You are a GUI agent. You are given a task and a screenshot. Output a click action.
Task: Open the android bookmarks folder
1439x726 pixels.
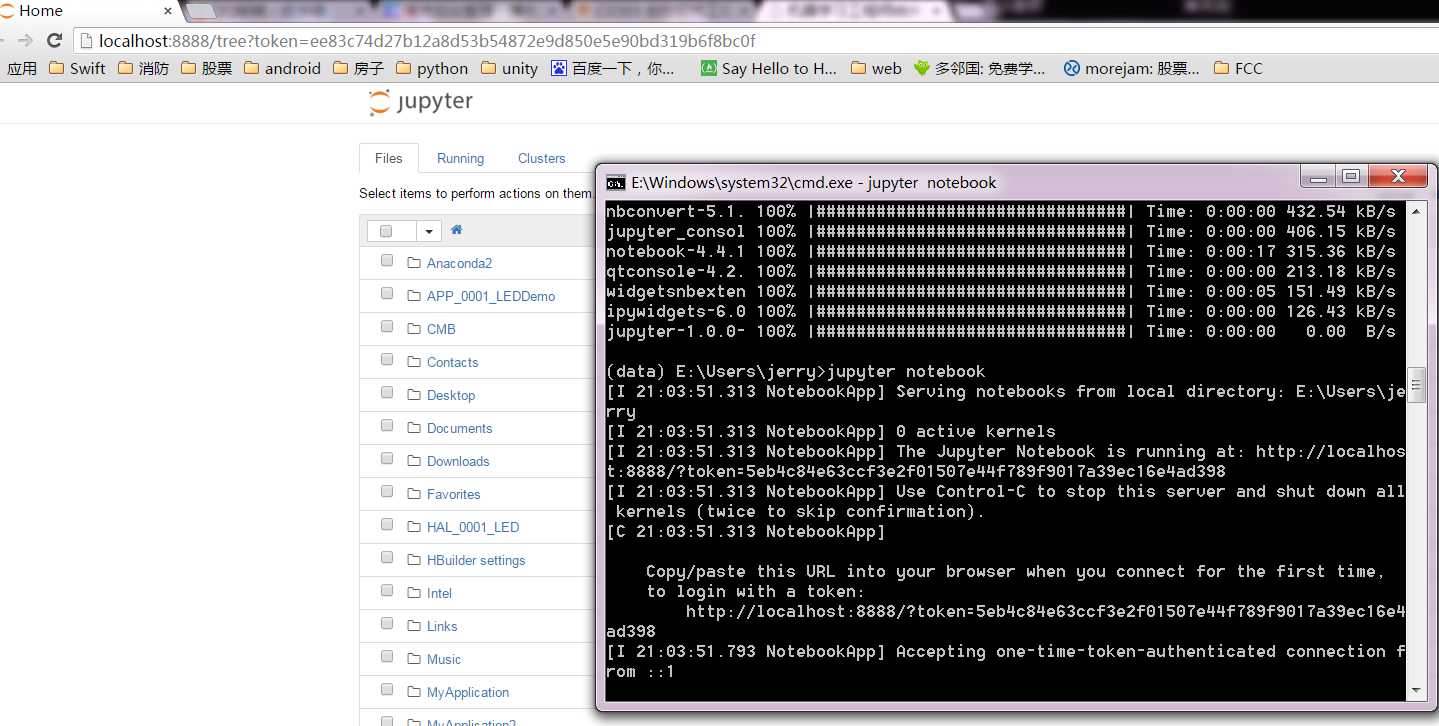point(282,68)
